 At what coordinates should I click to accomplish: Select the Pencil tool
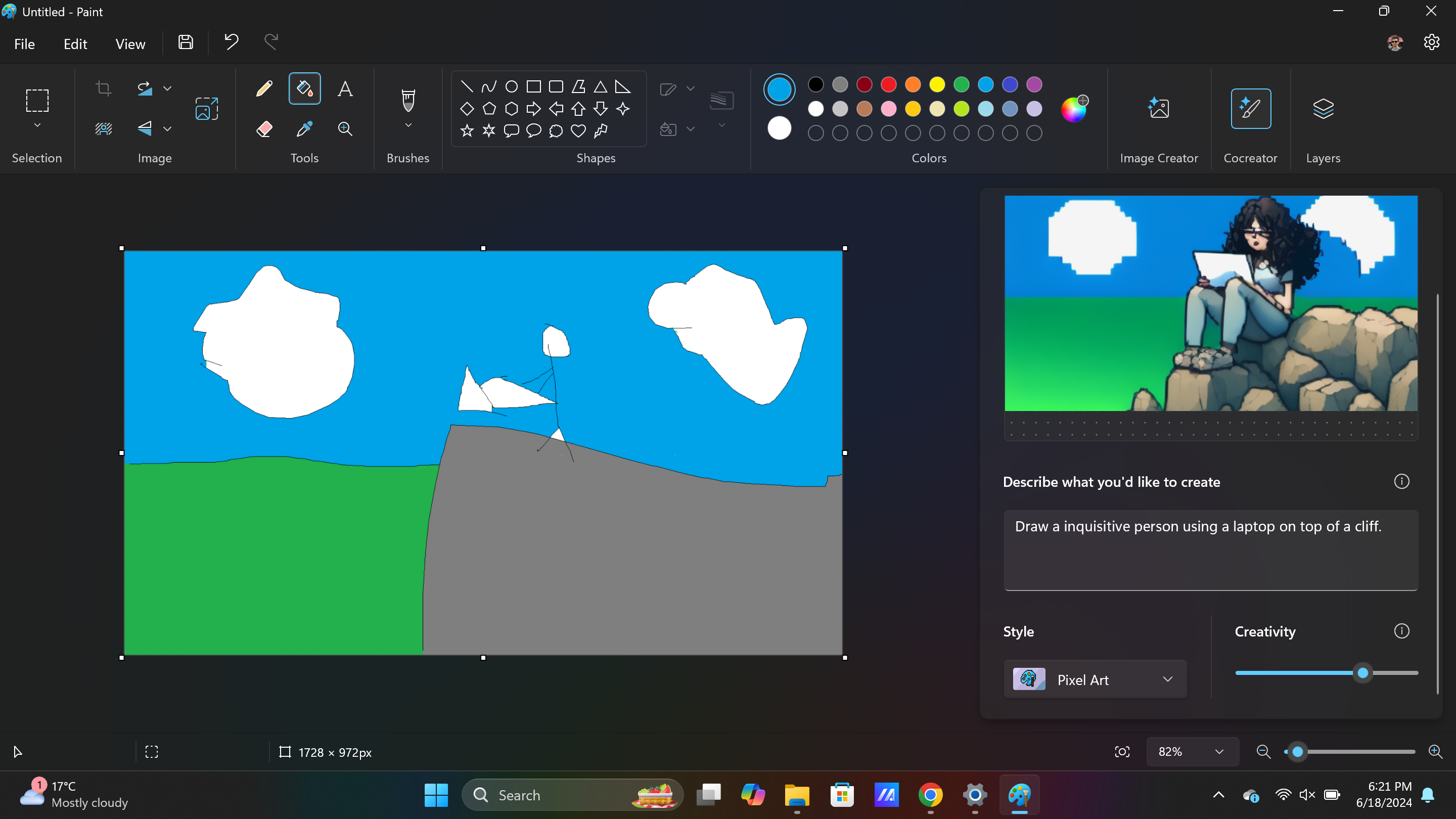264,89
